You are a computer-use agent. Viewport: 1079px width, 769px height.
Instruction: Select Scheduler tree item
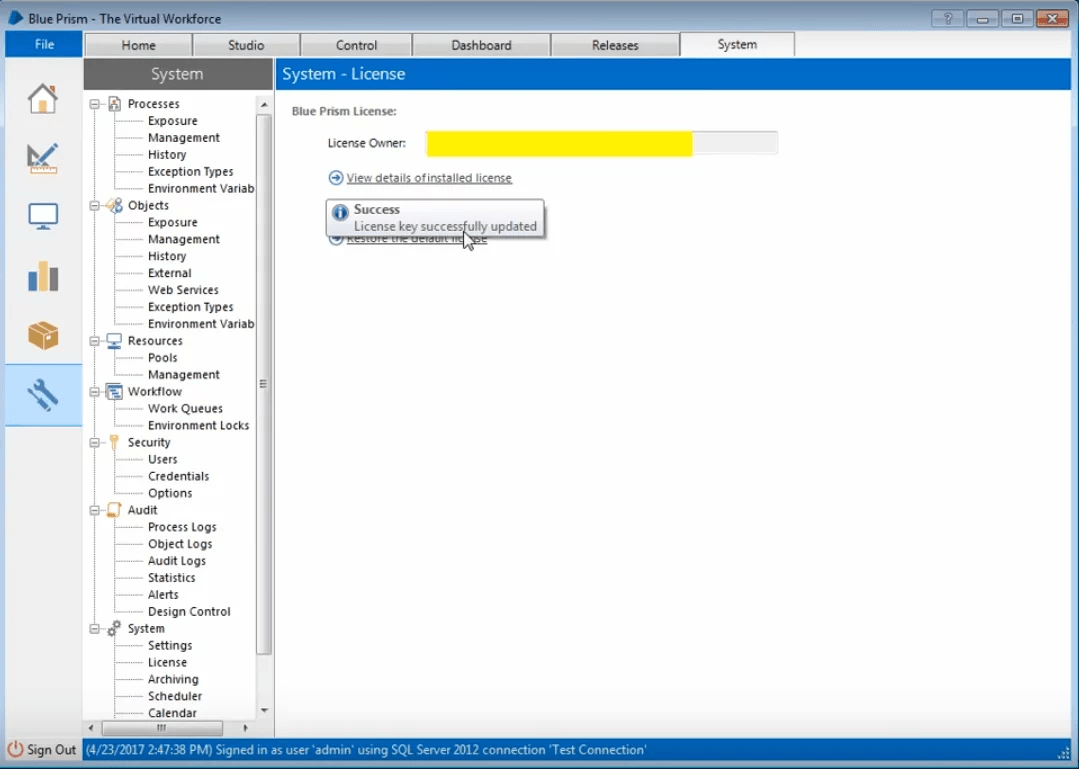[x=175, y=696]
